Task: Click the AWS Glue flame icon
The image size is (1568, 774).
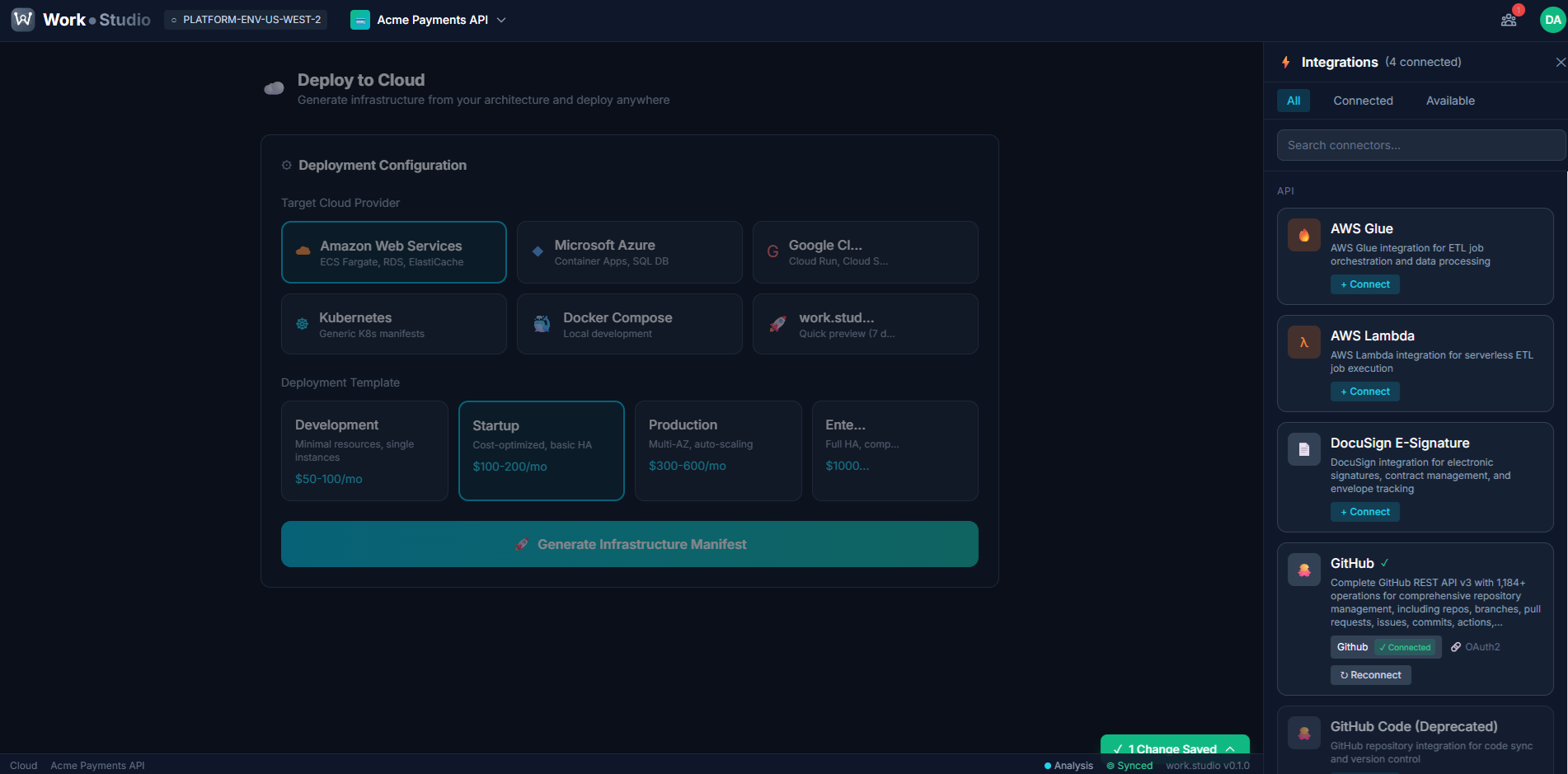Action: coord(1304,235)
